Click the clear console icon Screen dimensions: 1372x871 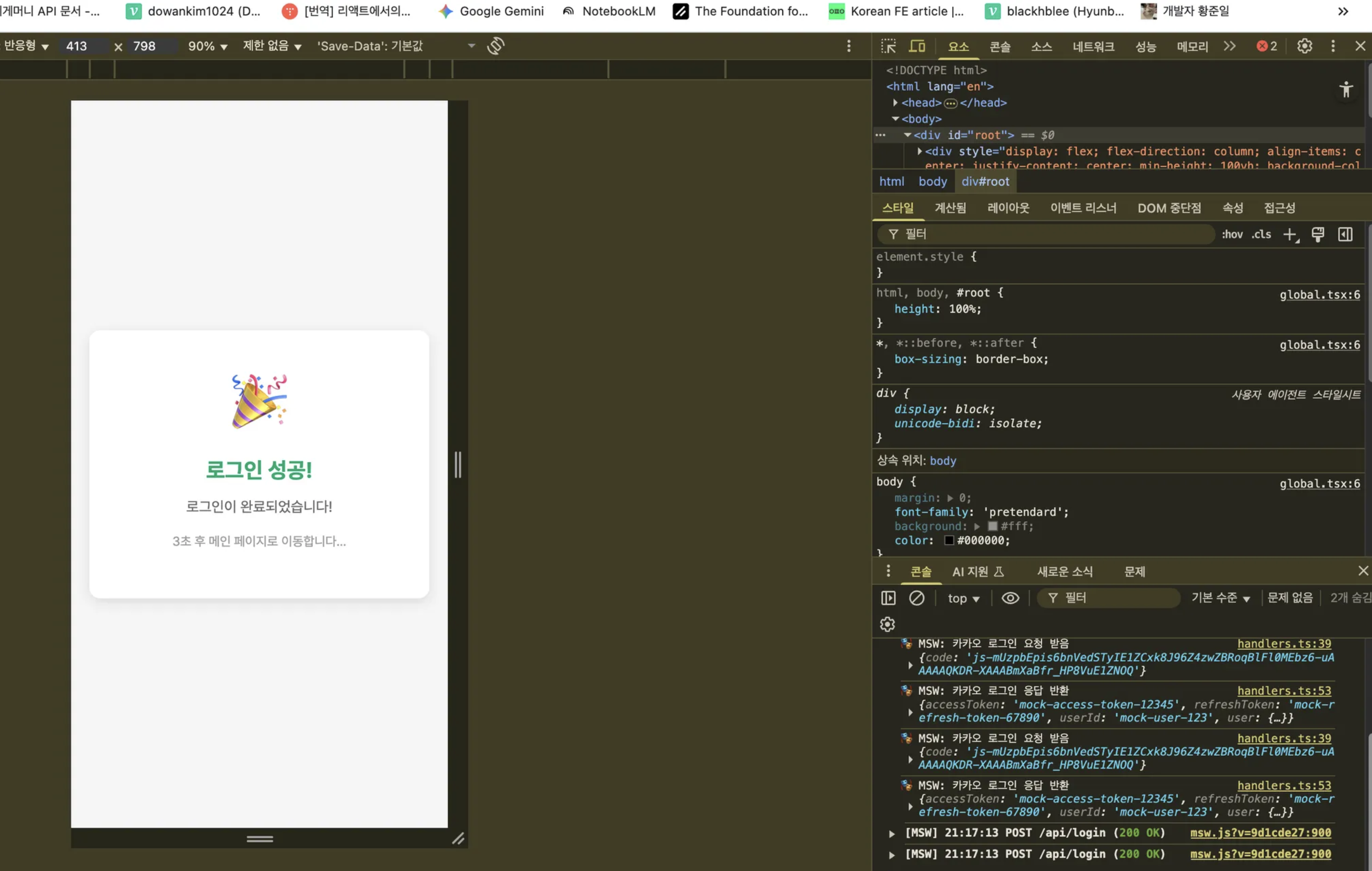tap(916, 597)
